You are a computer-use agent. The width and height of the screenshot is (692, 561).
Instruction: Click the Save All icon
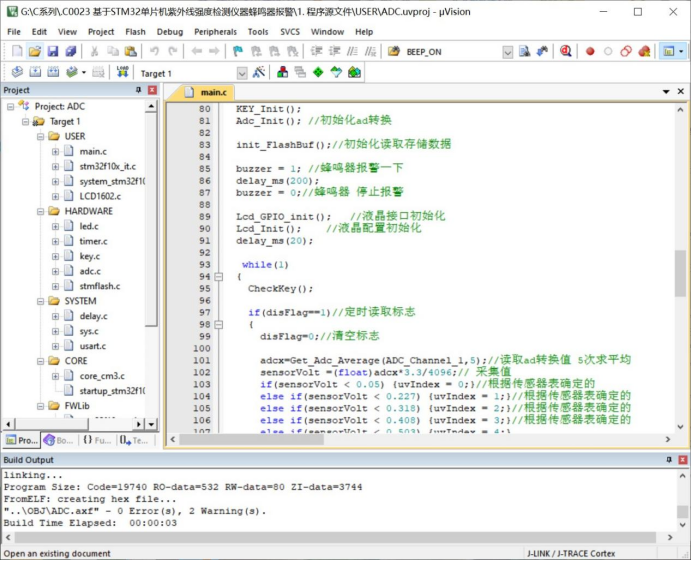pos(71,51)
